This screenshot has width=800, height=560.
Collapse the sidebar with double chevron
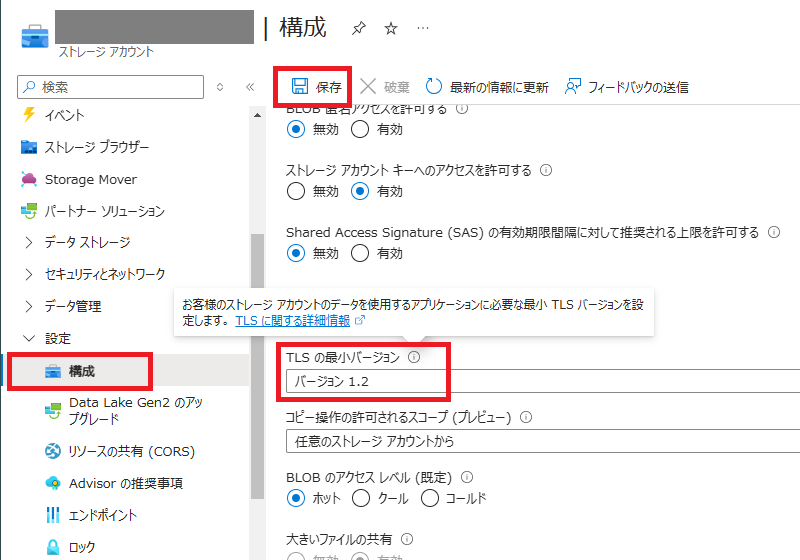tap(250, 87)
